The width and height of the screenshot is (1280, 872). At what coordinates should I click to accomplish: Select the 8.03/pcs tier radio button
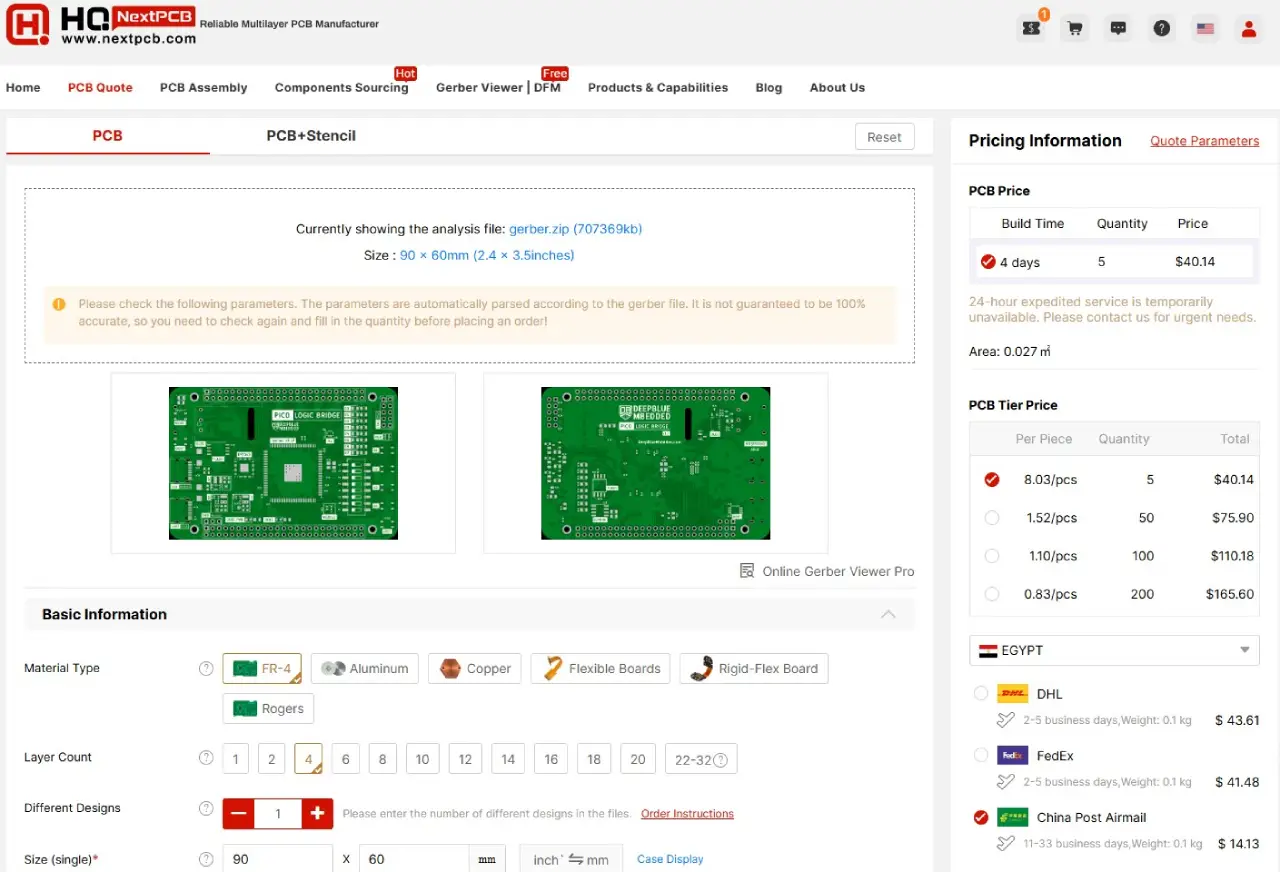[x=992, y=480]
